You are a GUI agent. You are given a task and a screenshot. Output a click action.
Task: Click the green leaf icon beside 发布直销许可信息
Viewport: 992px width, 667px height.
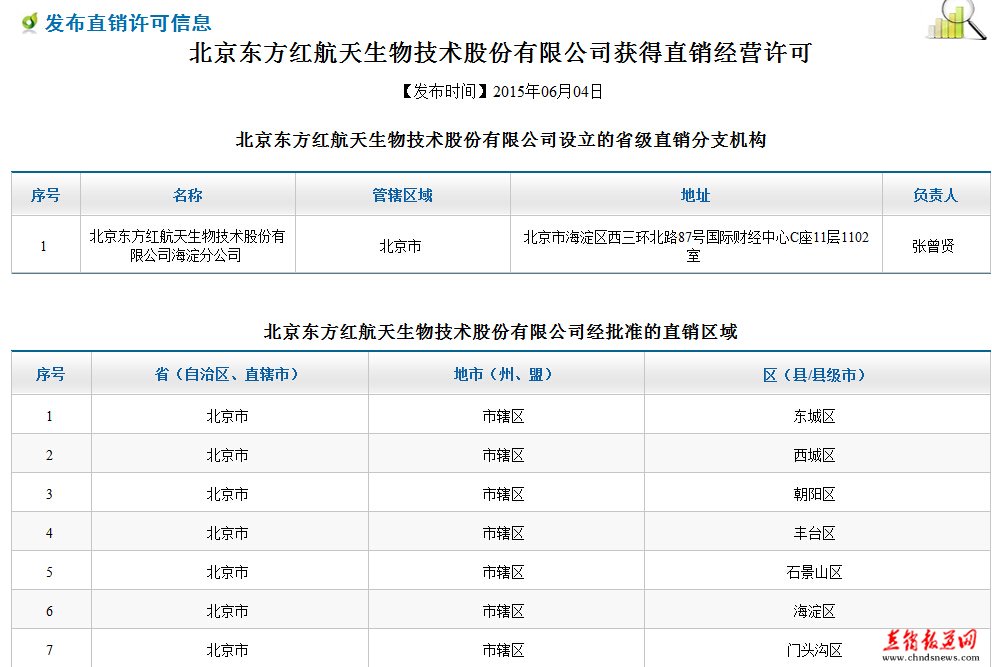click(29, 23)
